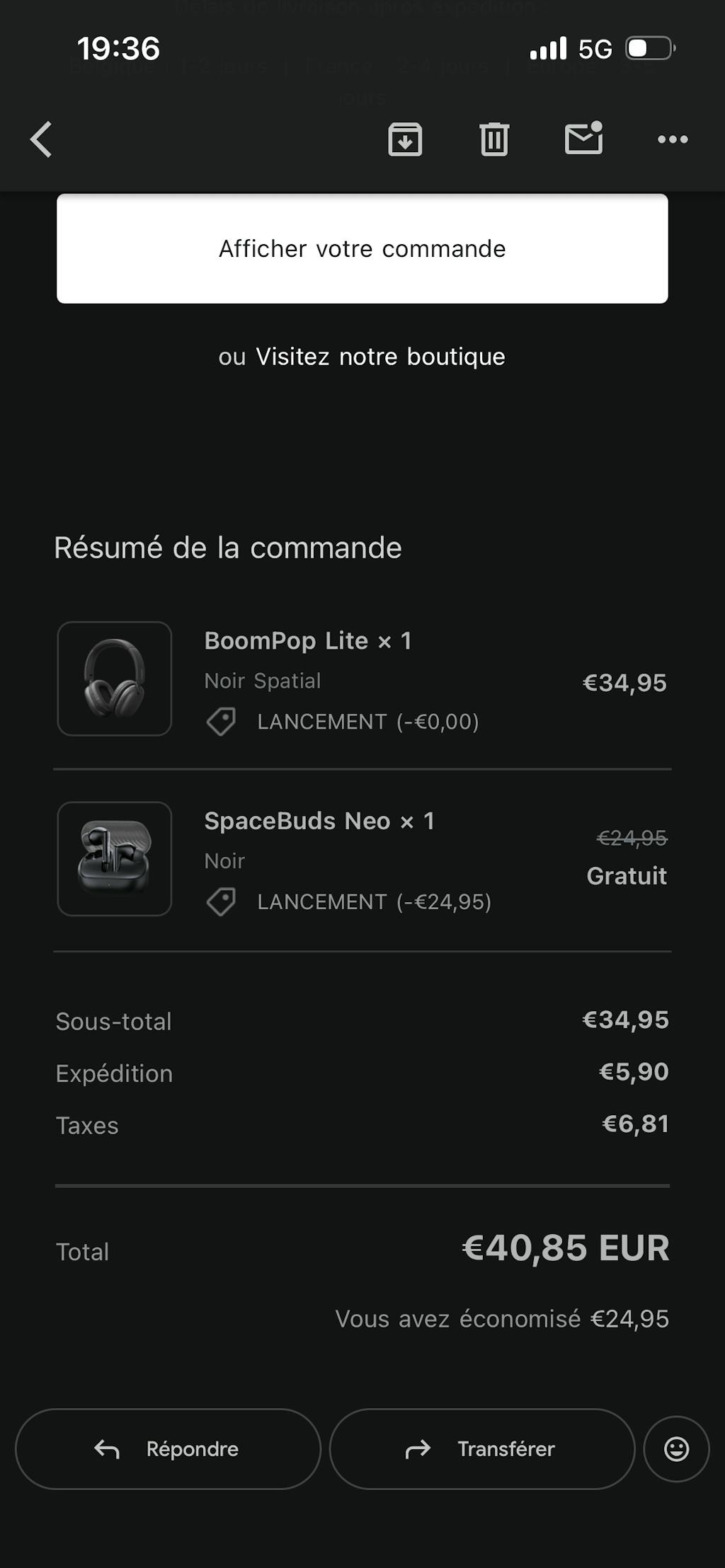Open the three-dots more options menu
The width and height of the screenshot is (725, 1568).
(x=673, y=139)
